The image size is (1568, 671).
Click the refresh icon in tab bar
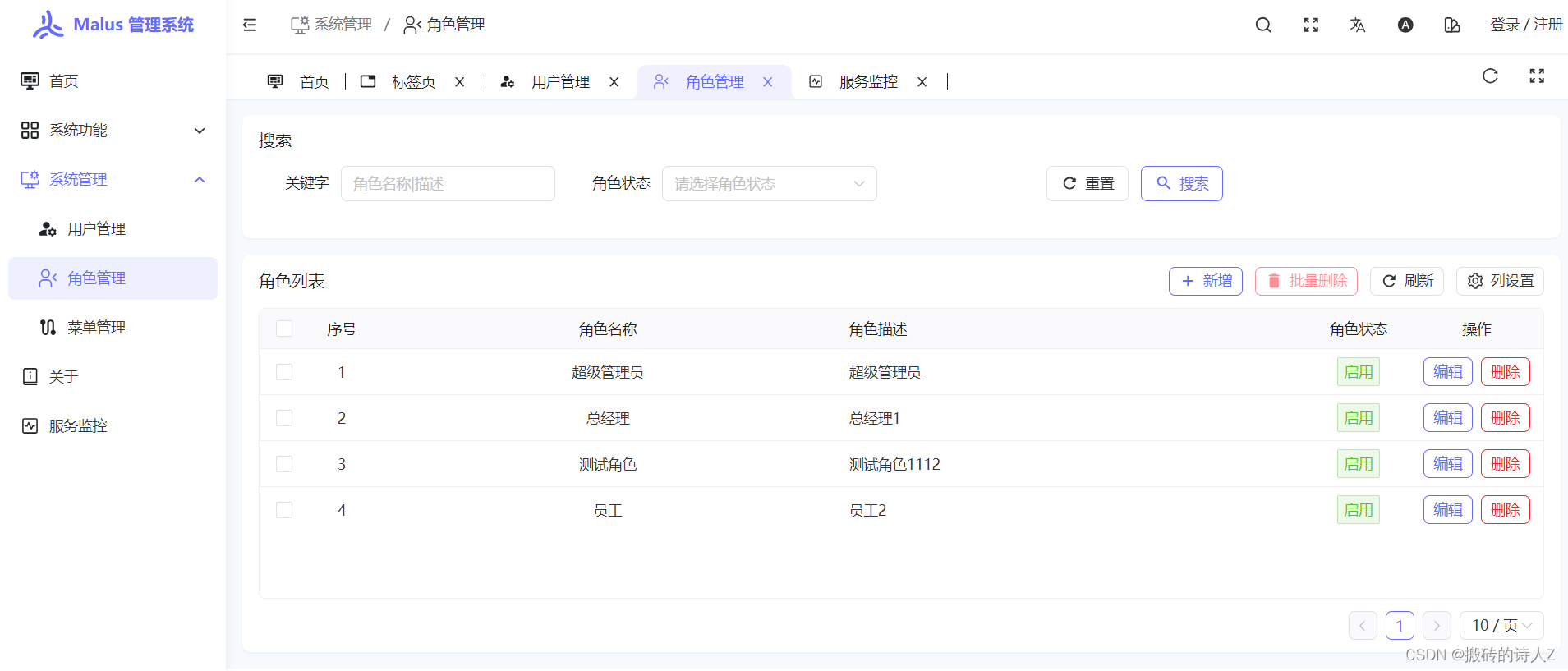(1490, 76)
